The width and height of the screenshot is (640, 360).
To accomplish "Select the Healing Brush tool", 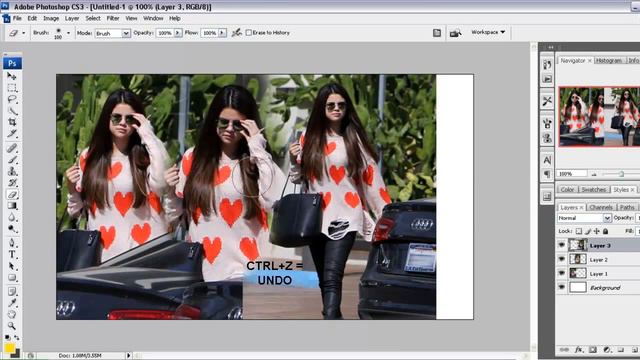I will pos(12,148).
